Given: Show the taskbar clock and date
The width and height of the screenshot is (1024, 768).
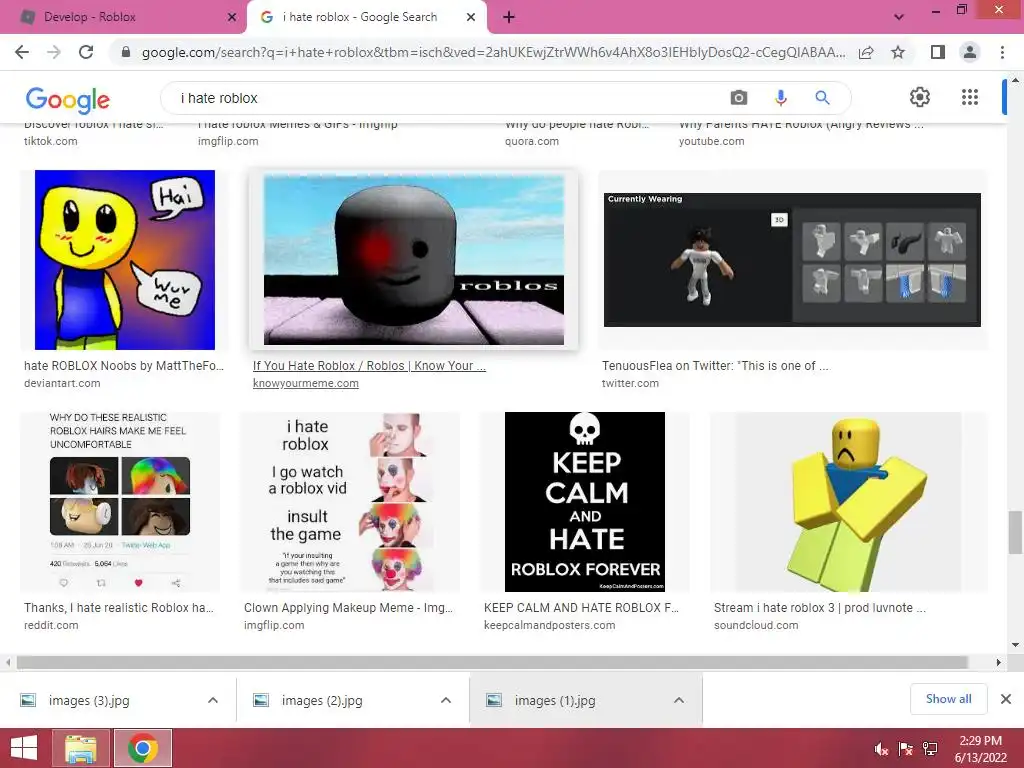Looking at the screenshot, I should (980, 749).
